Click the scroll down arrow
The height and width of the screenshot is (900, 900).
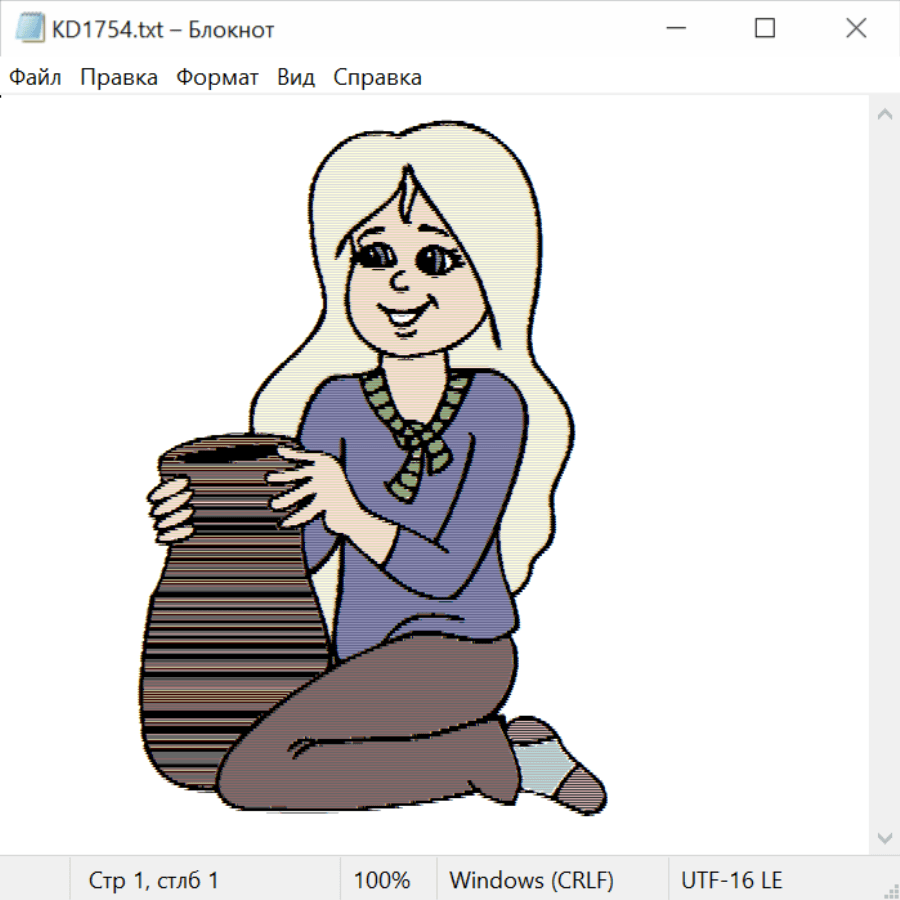(x=884, y=836)
